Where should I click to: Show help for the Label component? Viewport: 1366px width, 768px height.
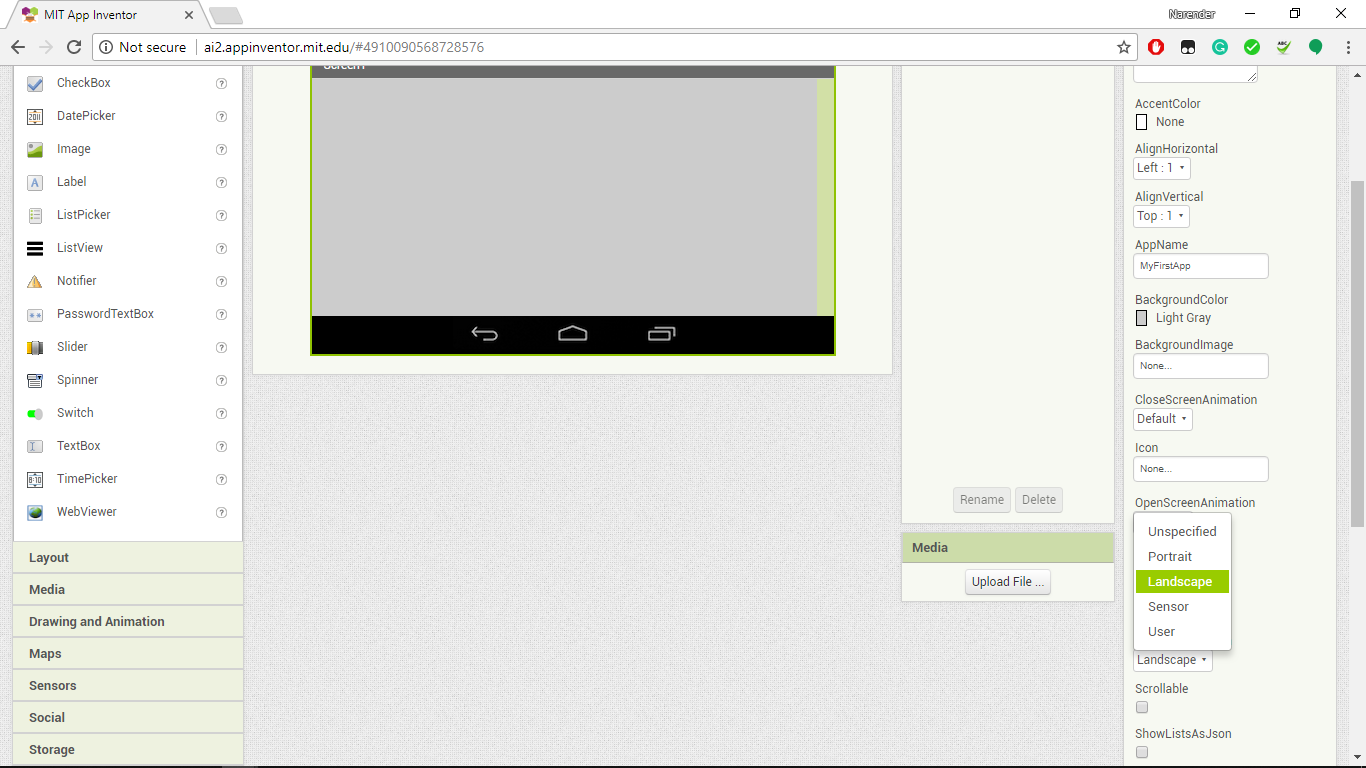pyautogui.click(x=222, y=183)
